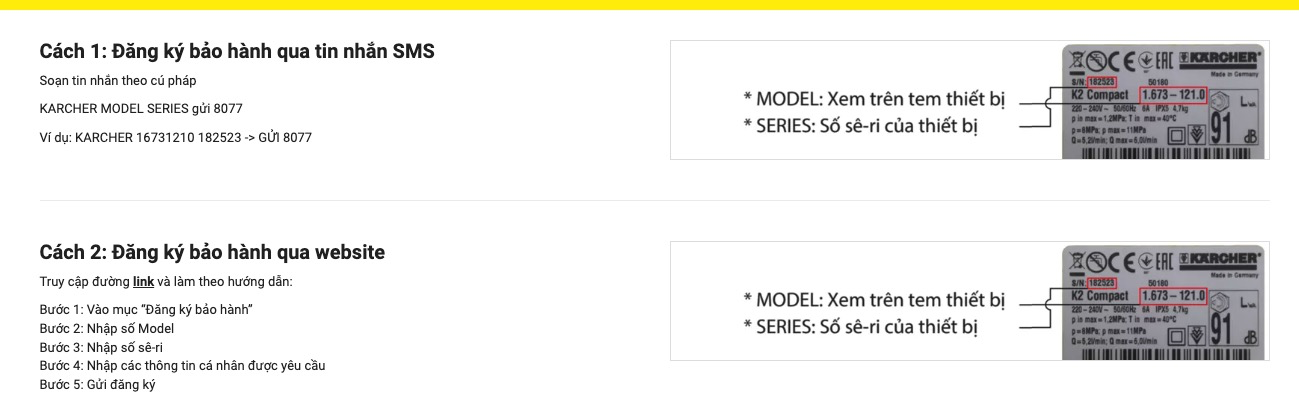The image size is (1299, 409).
Task: Click the crossed-out bin symbol on the SMS label
Action: coord(1078,61)
